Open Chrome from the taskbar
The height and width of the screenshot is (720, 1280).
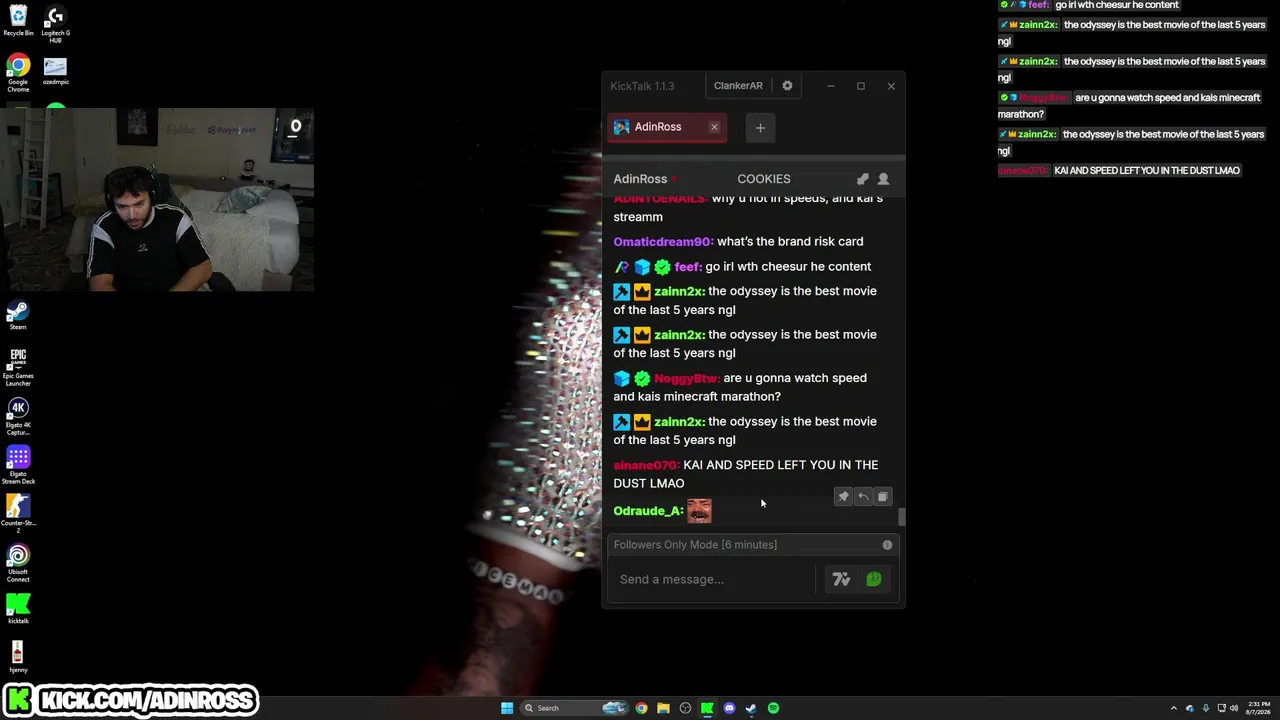point(641,708)
